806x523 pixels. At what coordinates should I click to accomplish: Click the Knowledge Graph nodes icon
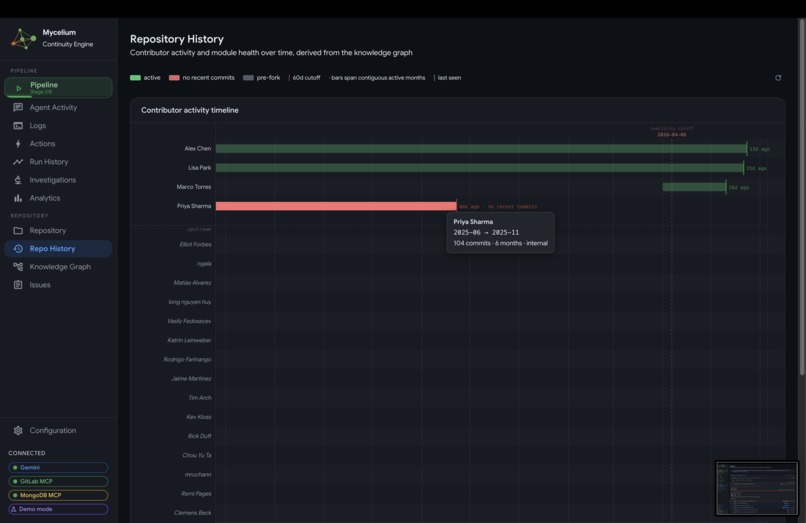[18, 266]
